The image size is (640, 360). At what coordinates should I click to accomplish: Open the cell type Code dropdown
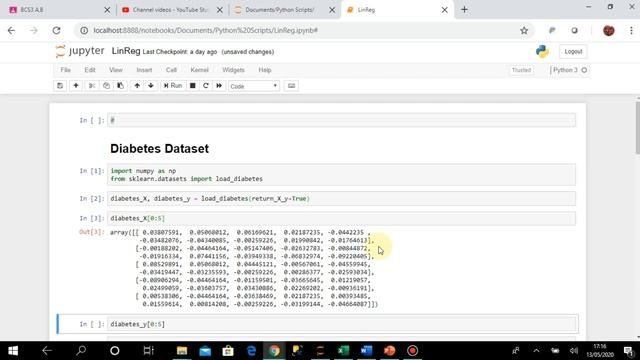coord(254,86)
